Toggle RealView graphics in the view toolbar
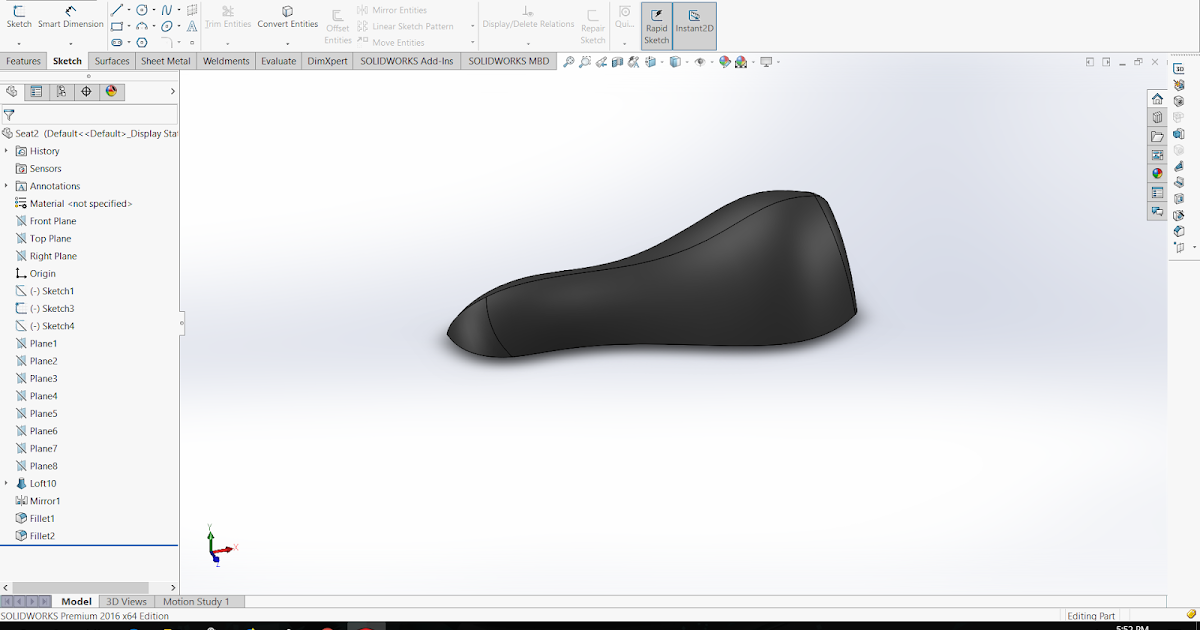 tap(767, 62)
